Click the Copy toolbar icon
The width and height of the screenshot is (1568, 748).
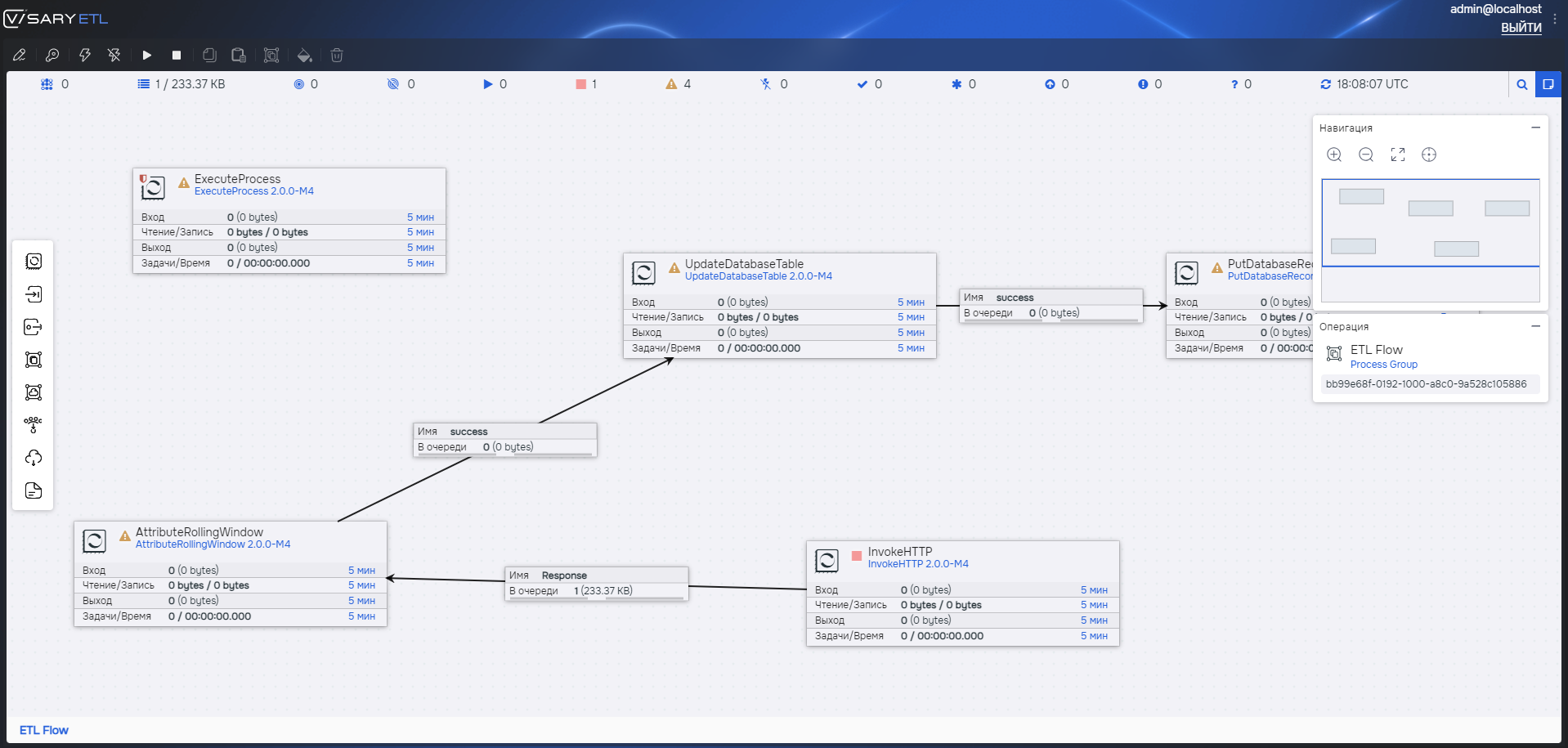point(209,55)
